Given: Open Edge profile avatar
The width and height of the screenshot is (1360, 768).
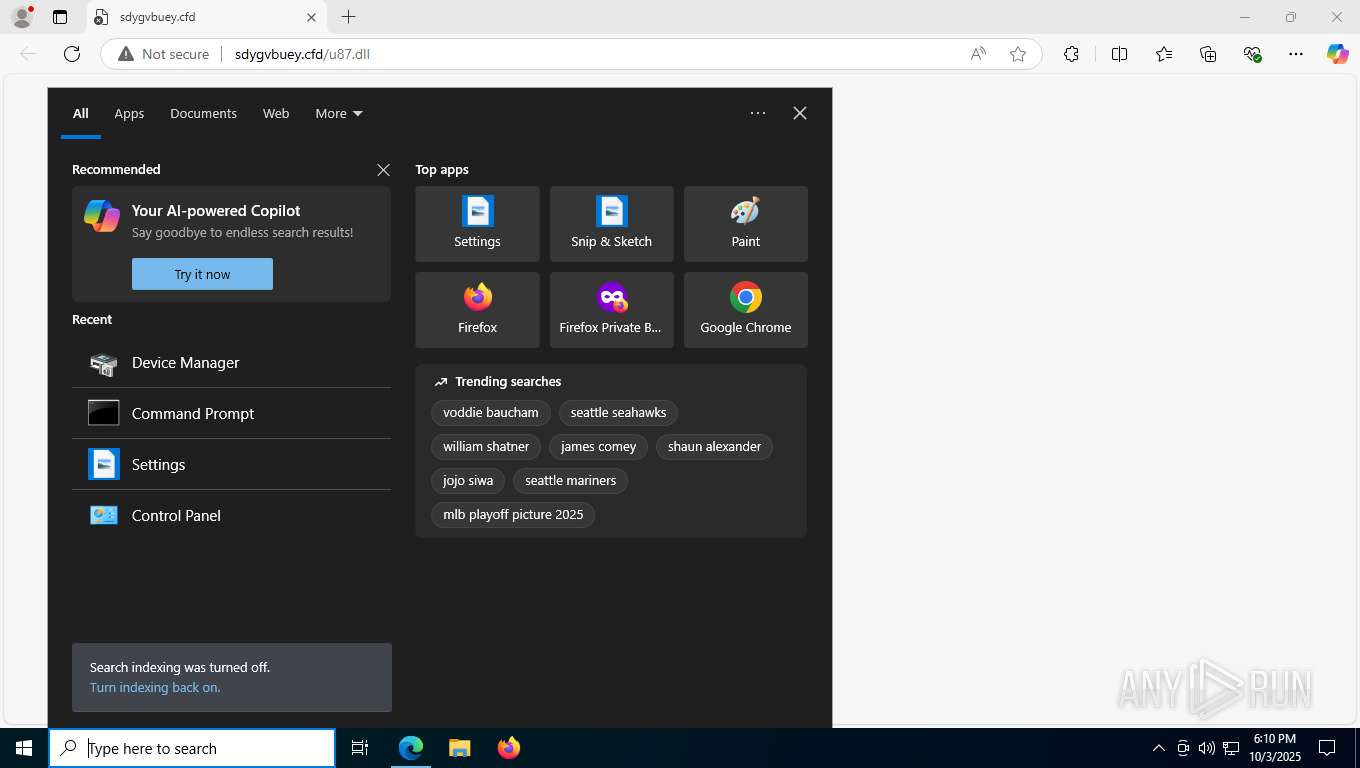Looking at the screenshot, I should coord(21,17).
